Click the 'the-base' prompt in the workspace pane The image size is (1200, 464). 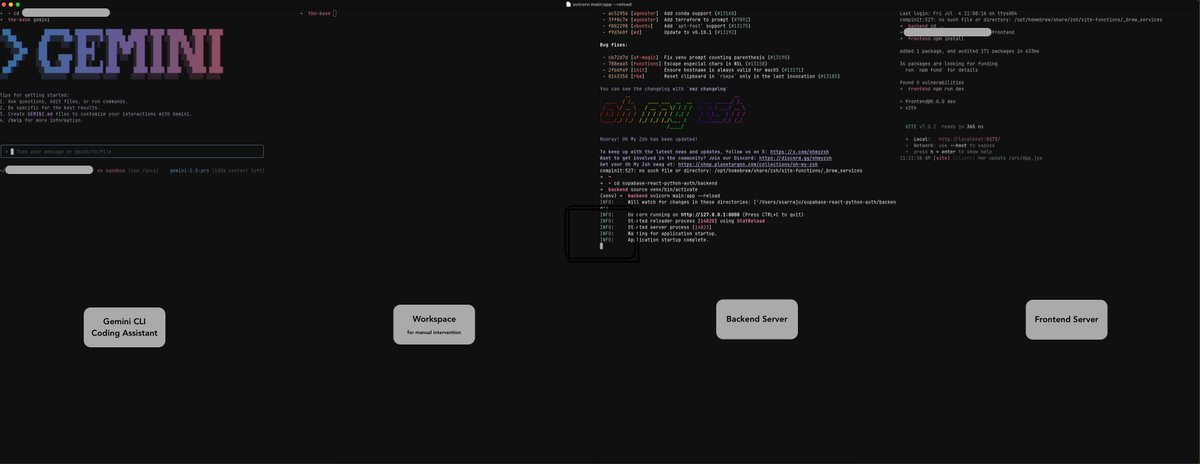(319, 13)
